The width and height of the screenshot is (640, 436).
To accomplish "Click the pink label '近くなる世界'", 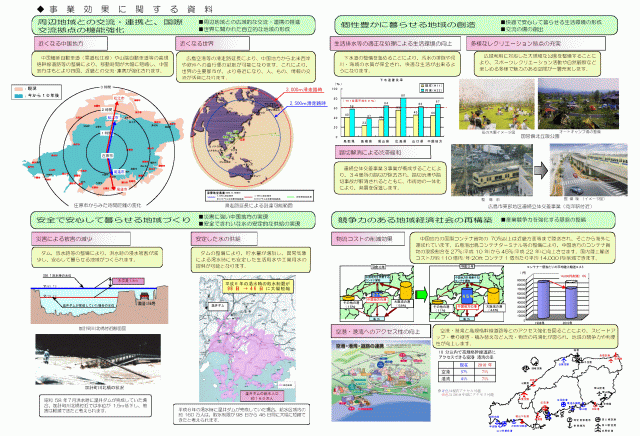I will click(x=212, y=43).
